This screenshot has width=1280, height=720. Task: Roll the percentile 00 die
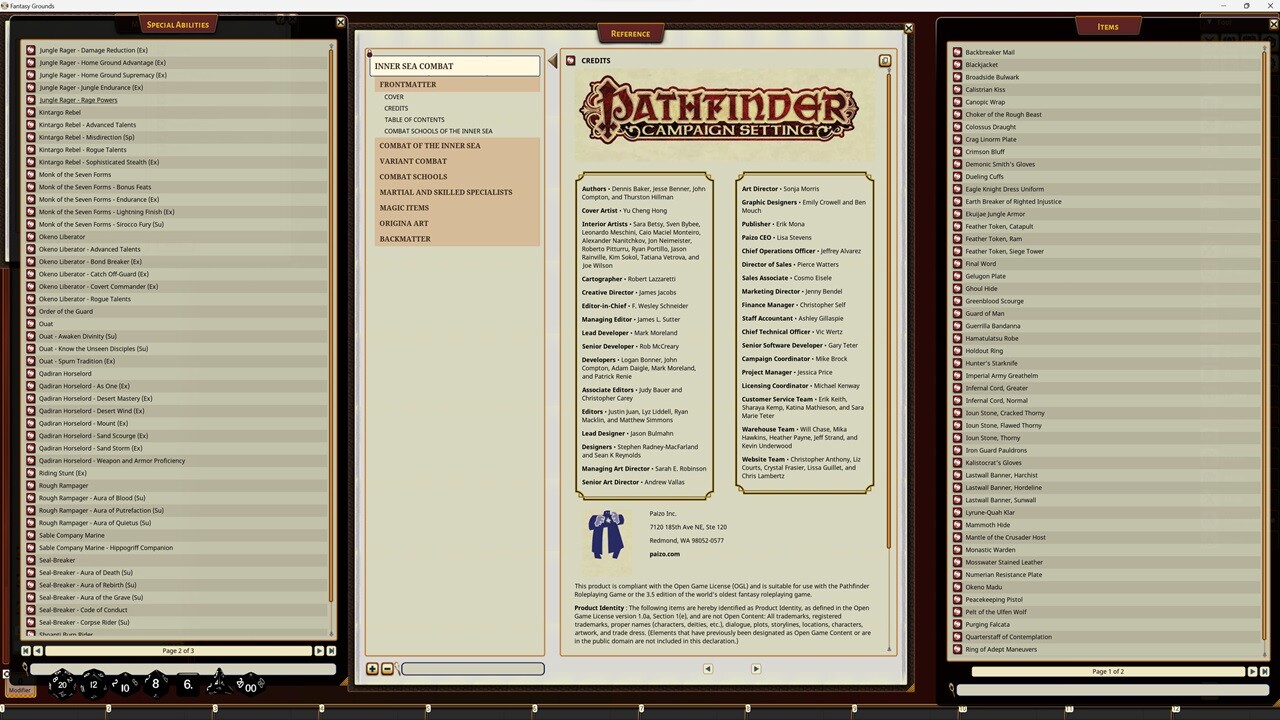point(250,686)
